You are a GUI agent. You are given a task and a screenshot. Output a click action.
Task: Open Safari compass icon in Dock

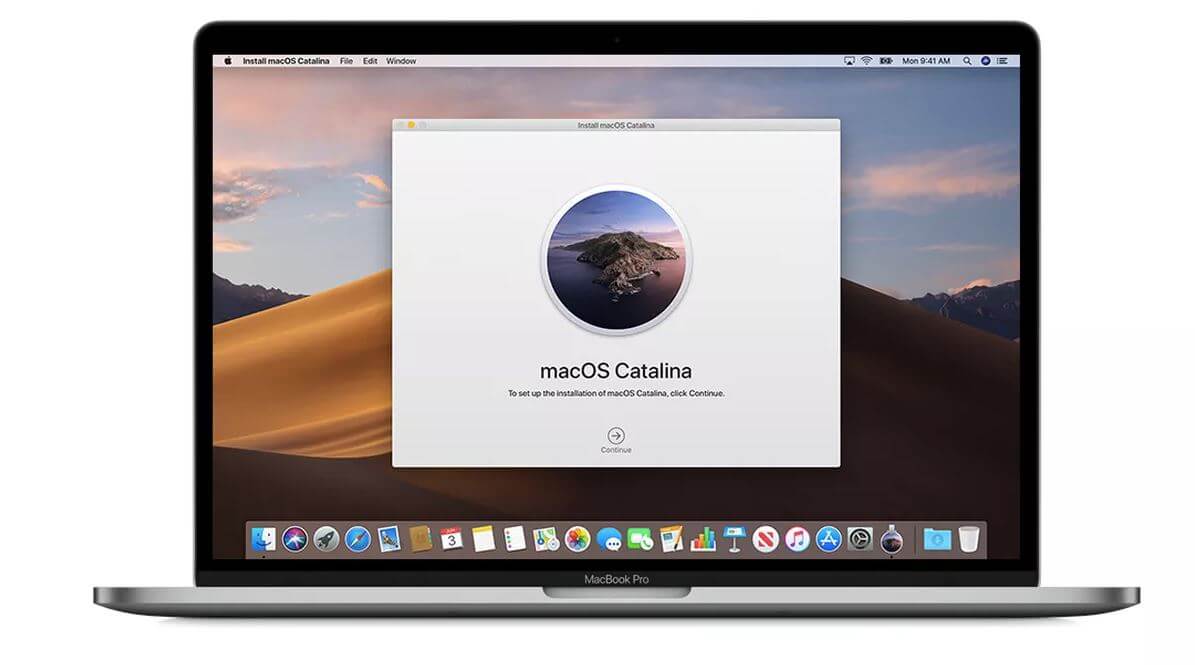357,539
